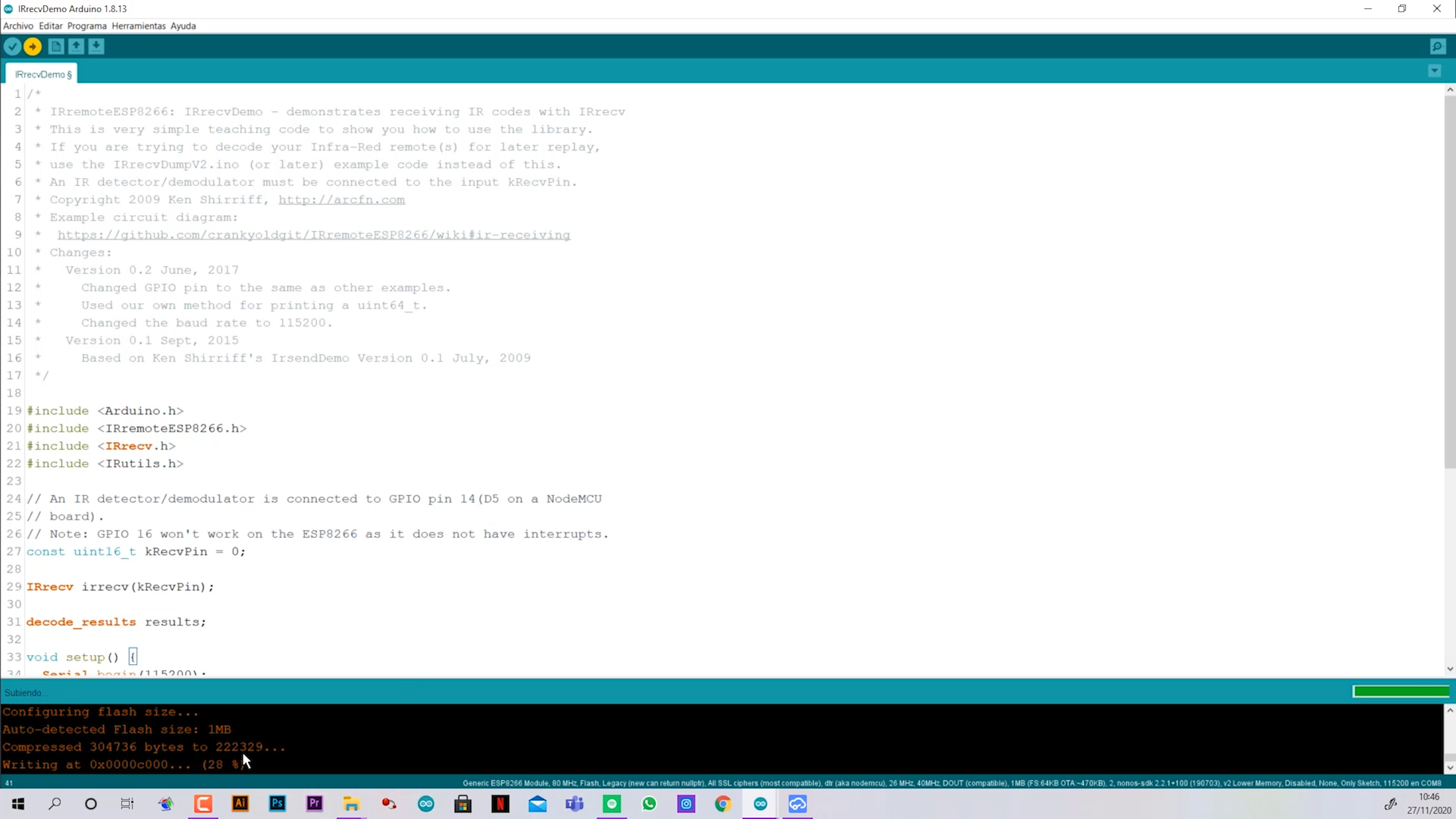Select the IRrecvDemo sketch tab
This screenshot has height=819, width=1456.
[43, 74]
